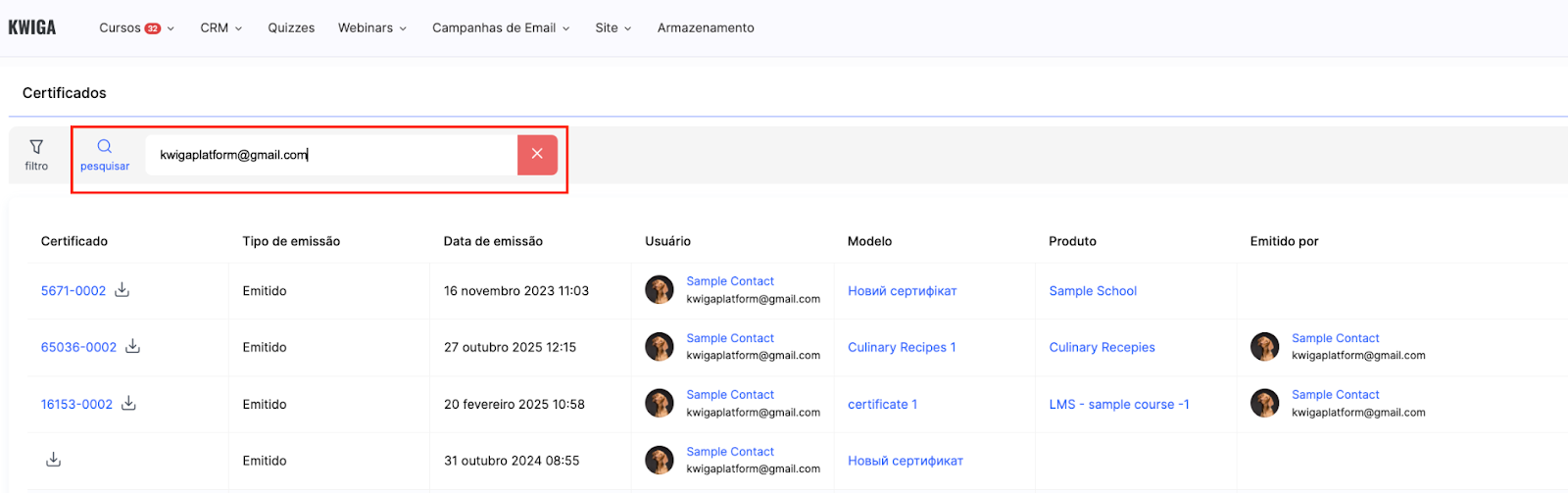Viewport: 1568px width, 493px height.
Task: Download certificate 65036-0002
Action: [133, 347]
